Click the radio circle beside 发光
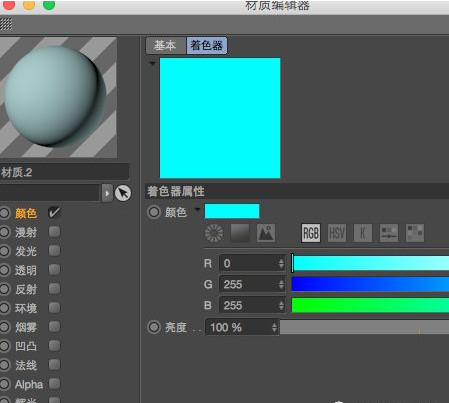The image size is (449, 403). click(5, 251)
